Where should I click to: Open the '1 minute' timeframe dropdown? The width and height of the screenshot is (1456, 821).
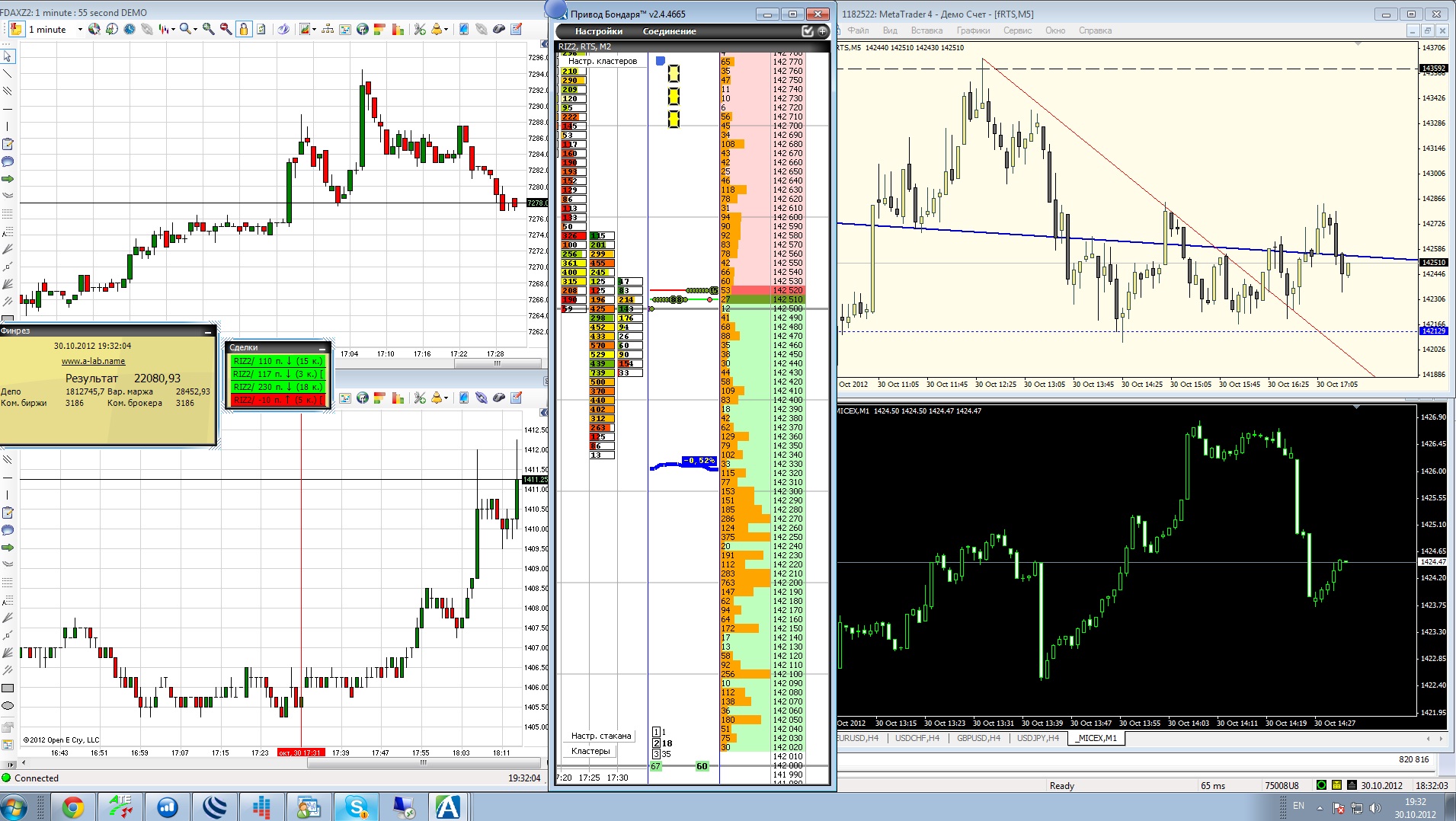point(80,30)
